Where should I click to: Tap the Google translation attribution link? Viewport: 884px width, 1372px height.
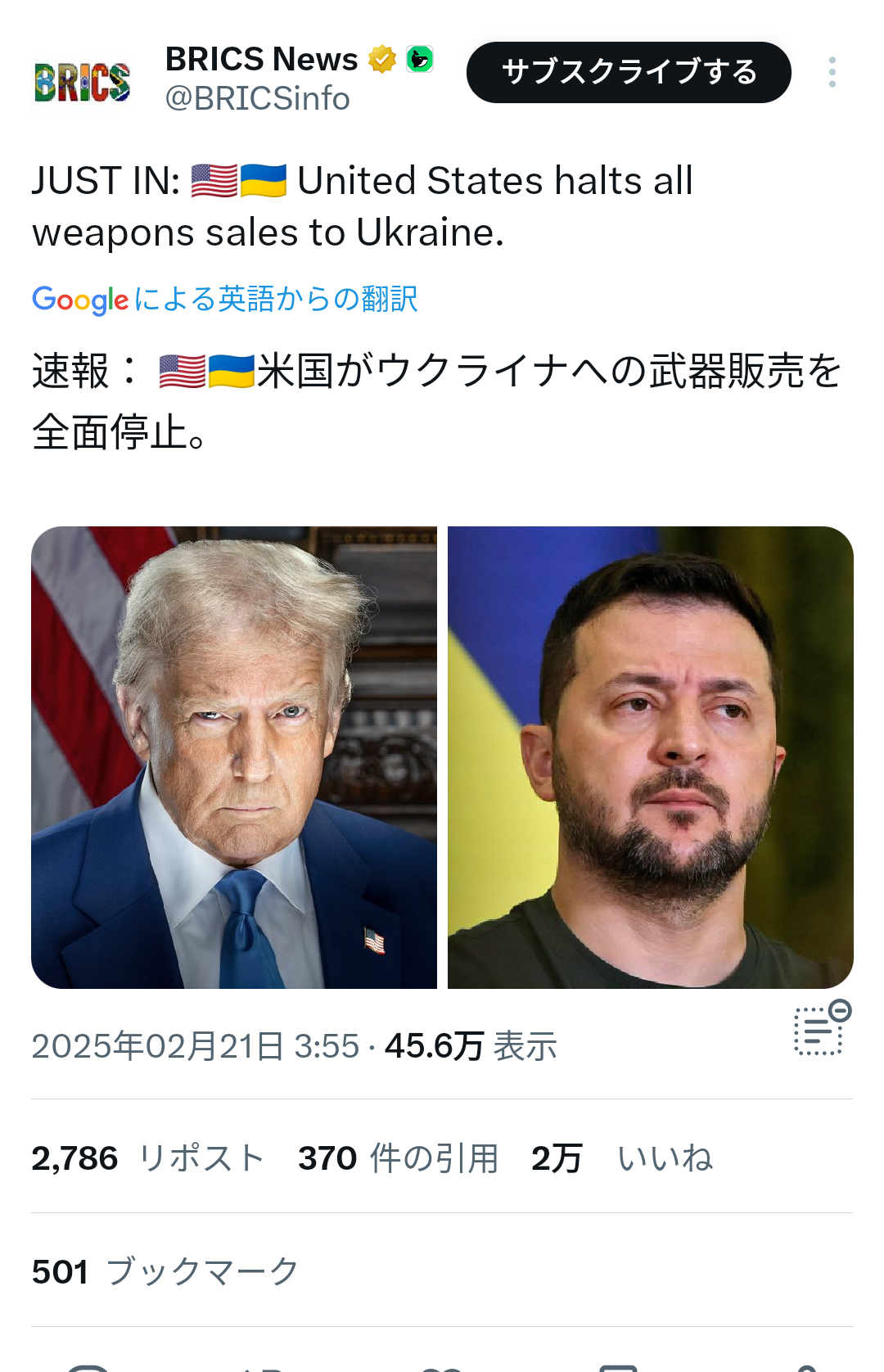(225, 299)
